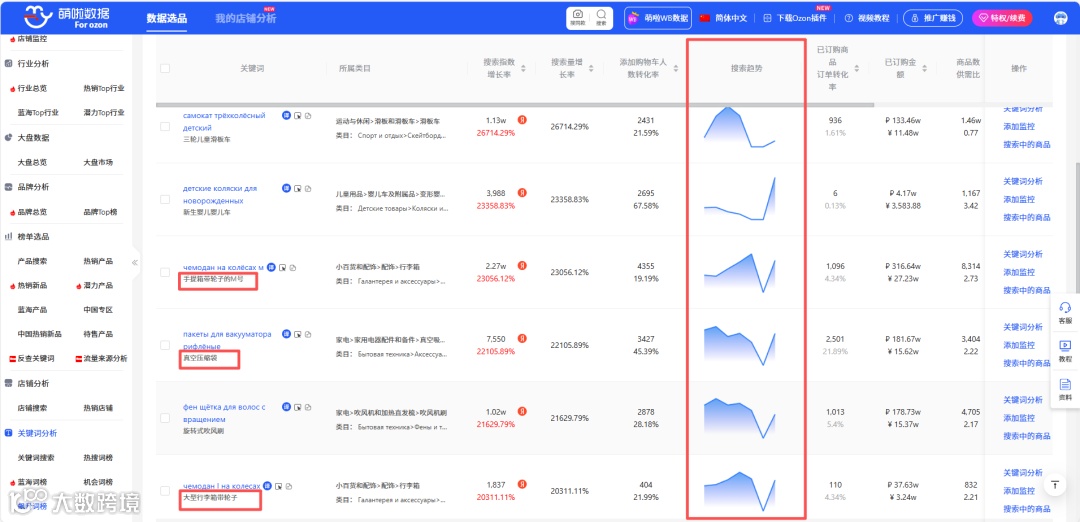This screenshot has height=522, width=1080.
Task: Click the Yandex icon next to 1.13w
Action: tap(522, 120)
